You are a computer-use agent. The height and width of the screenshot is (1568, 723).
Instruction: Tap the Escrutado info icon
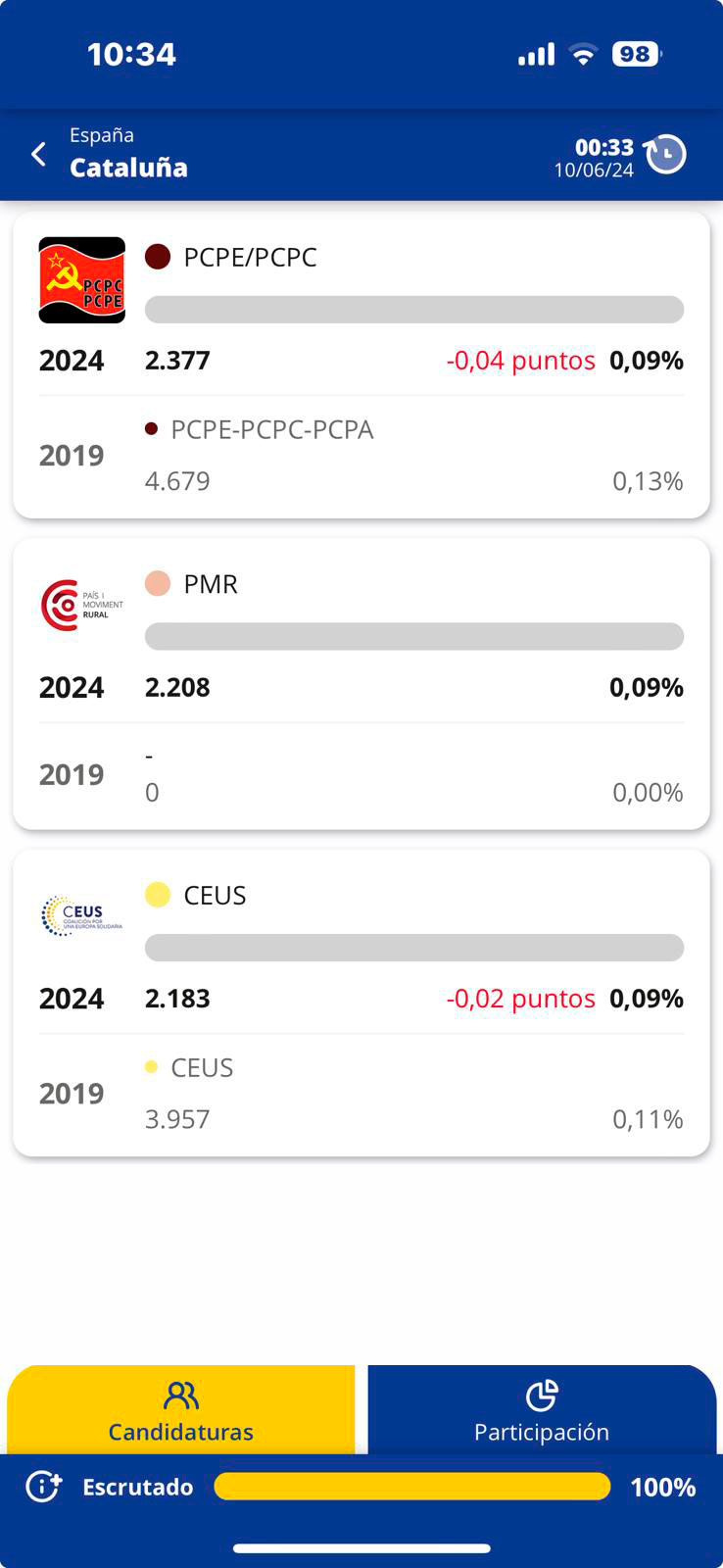coord(43,1487)
